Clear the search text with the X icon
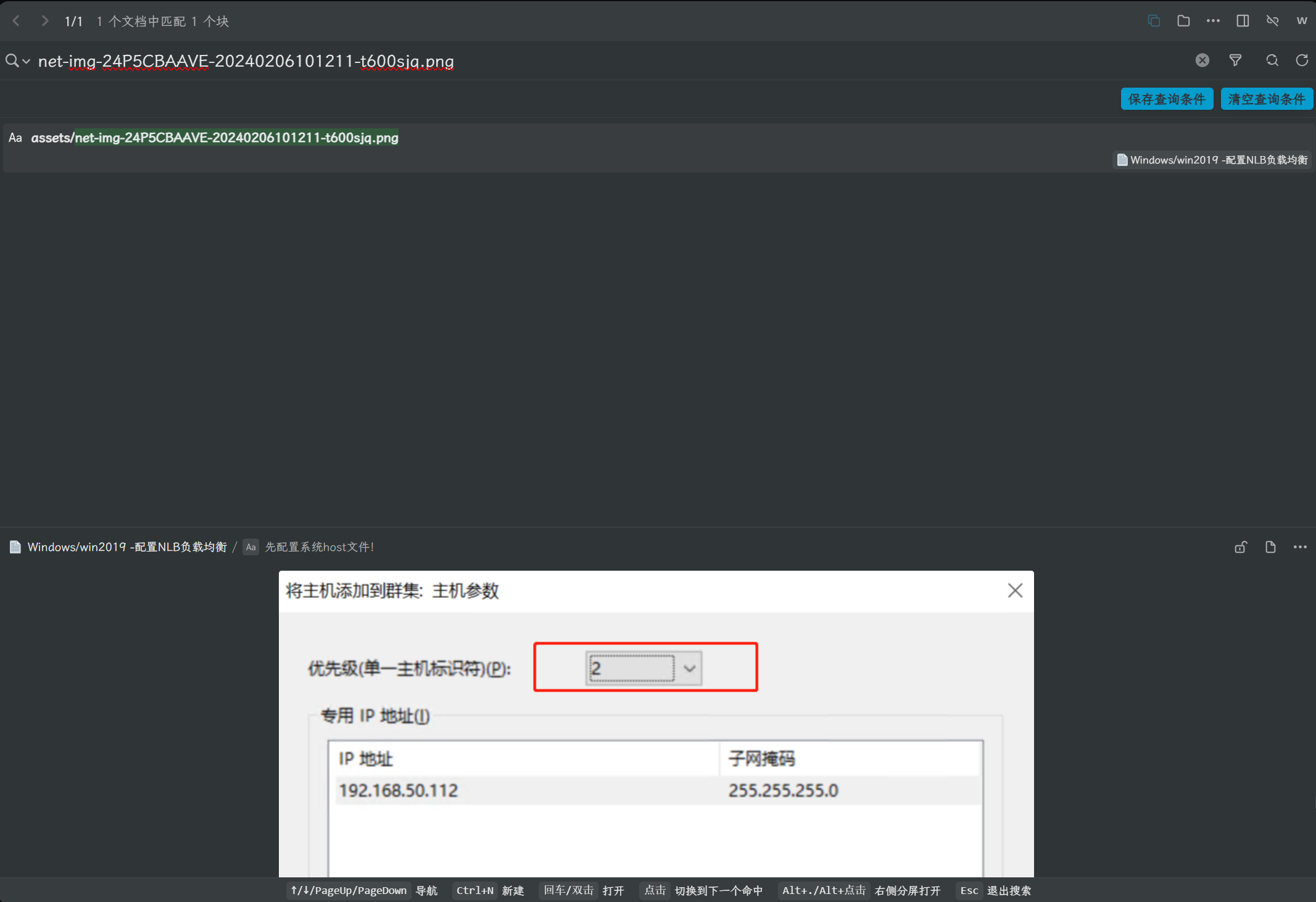 tap(1202, 60)
